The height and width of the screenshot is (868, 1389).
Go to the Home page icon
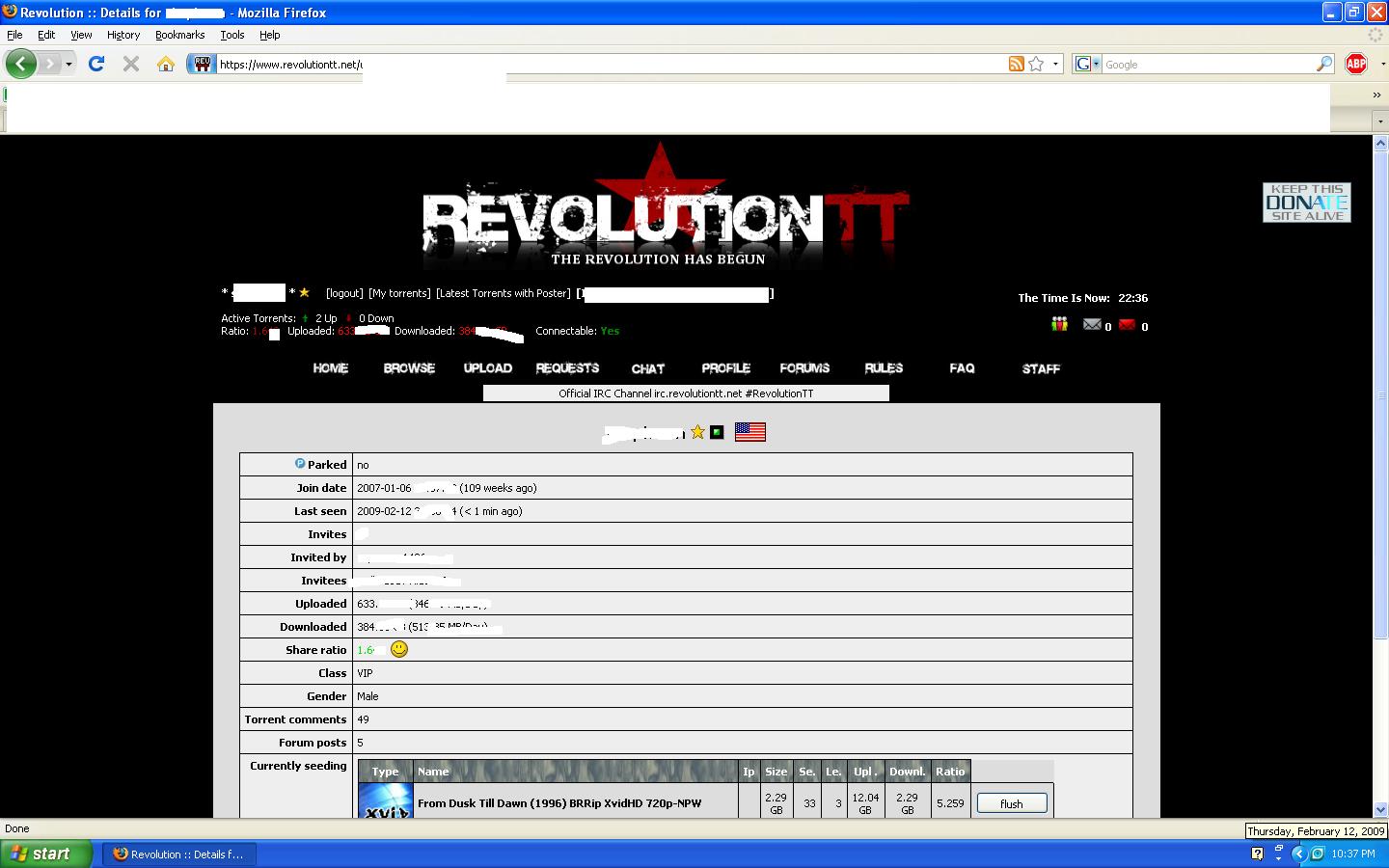[x=166, y=64]
